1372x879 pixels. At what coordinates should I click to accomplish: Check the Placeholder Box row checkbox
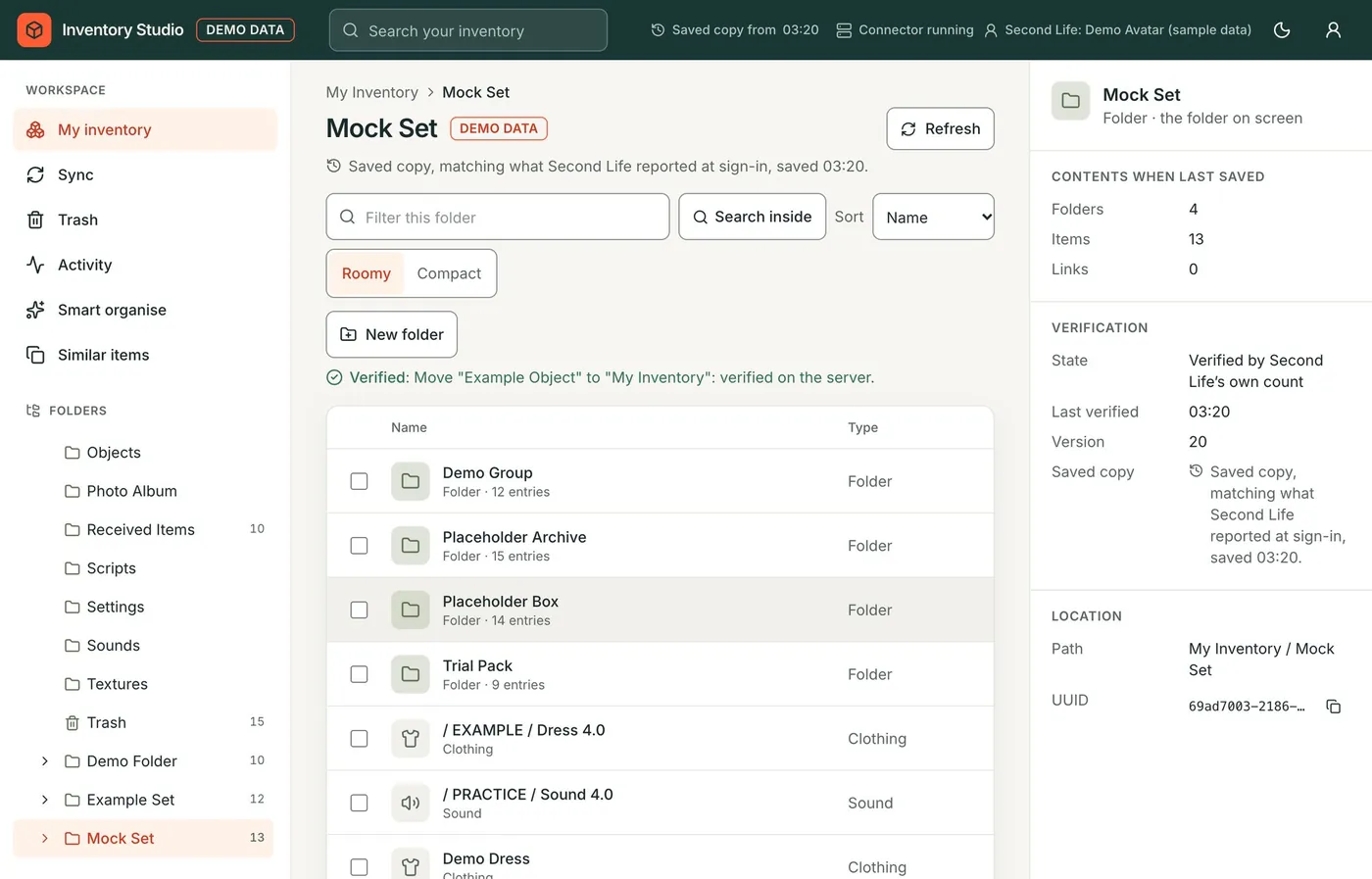[360, 610]
